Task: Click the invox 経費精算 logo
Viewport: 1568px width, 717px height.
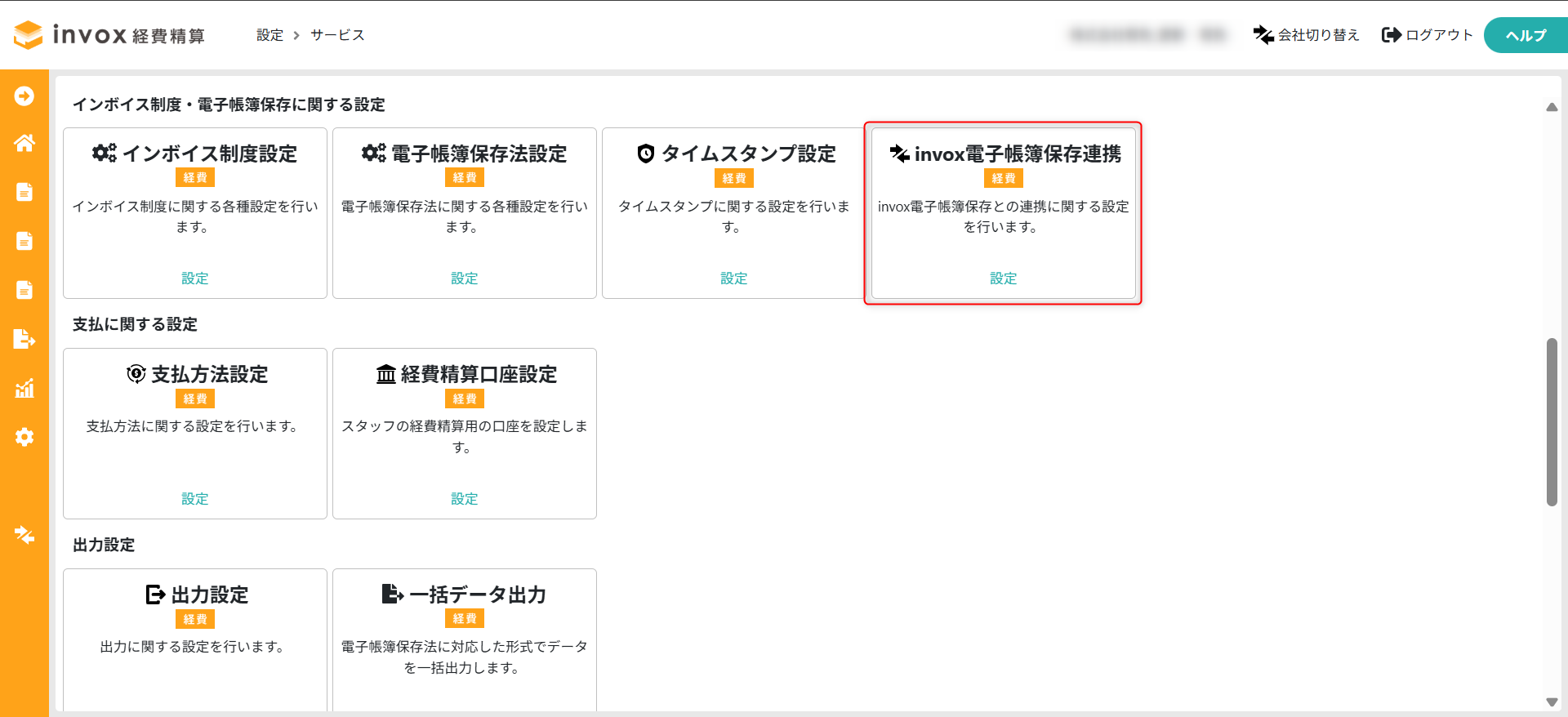Action: click(x=109, y=35)
